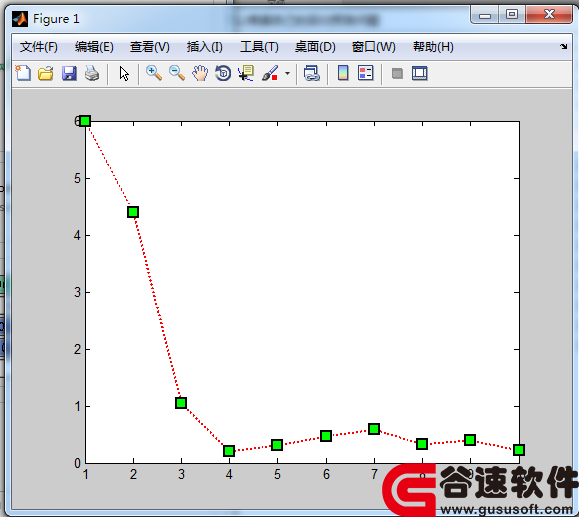Enable the Rotate 3D tool

point(223,73)
